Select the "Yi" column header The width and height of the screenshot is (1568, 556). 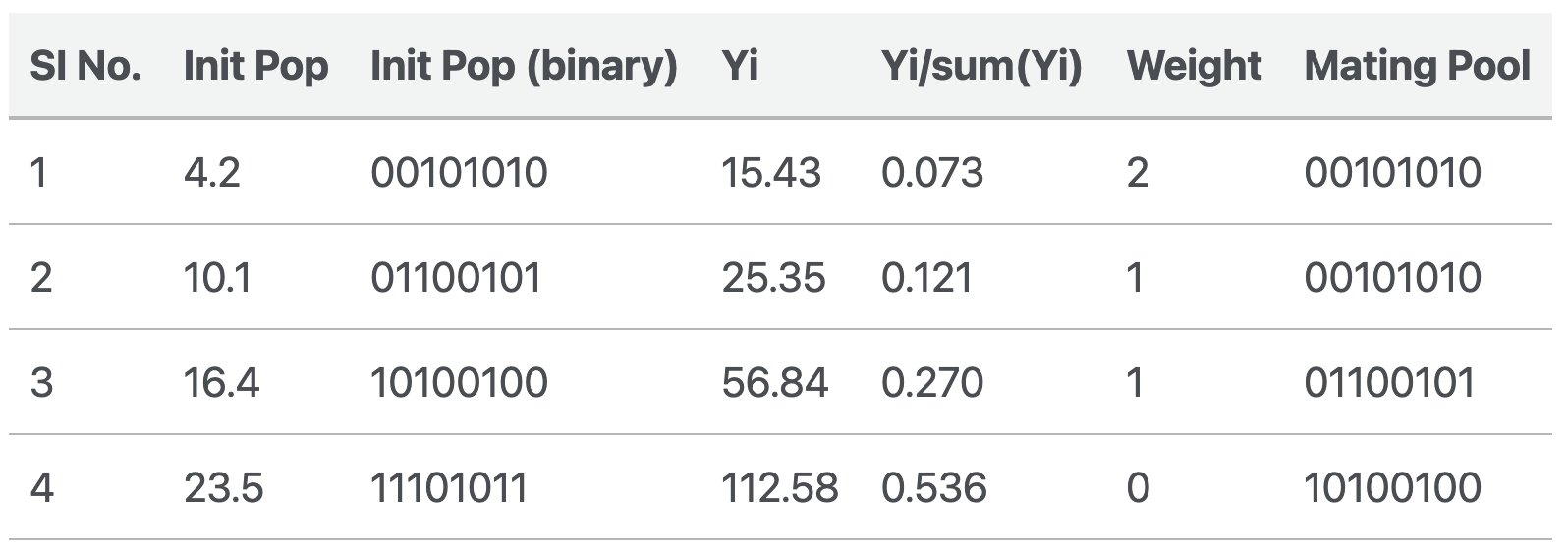pos(740,66)
